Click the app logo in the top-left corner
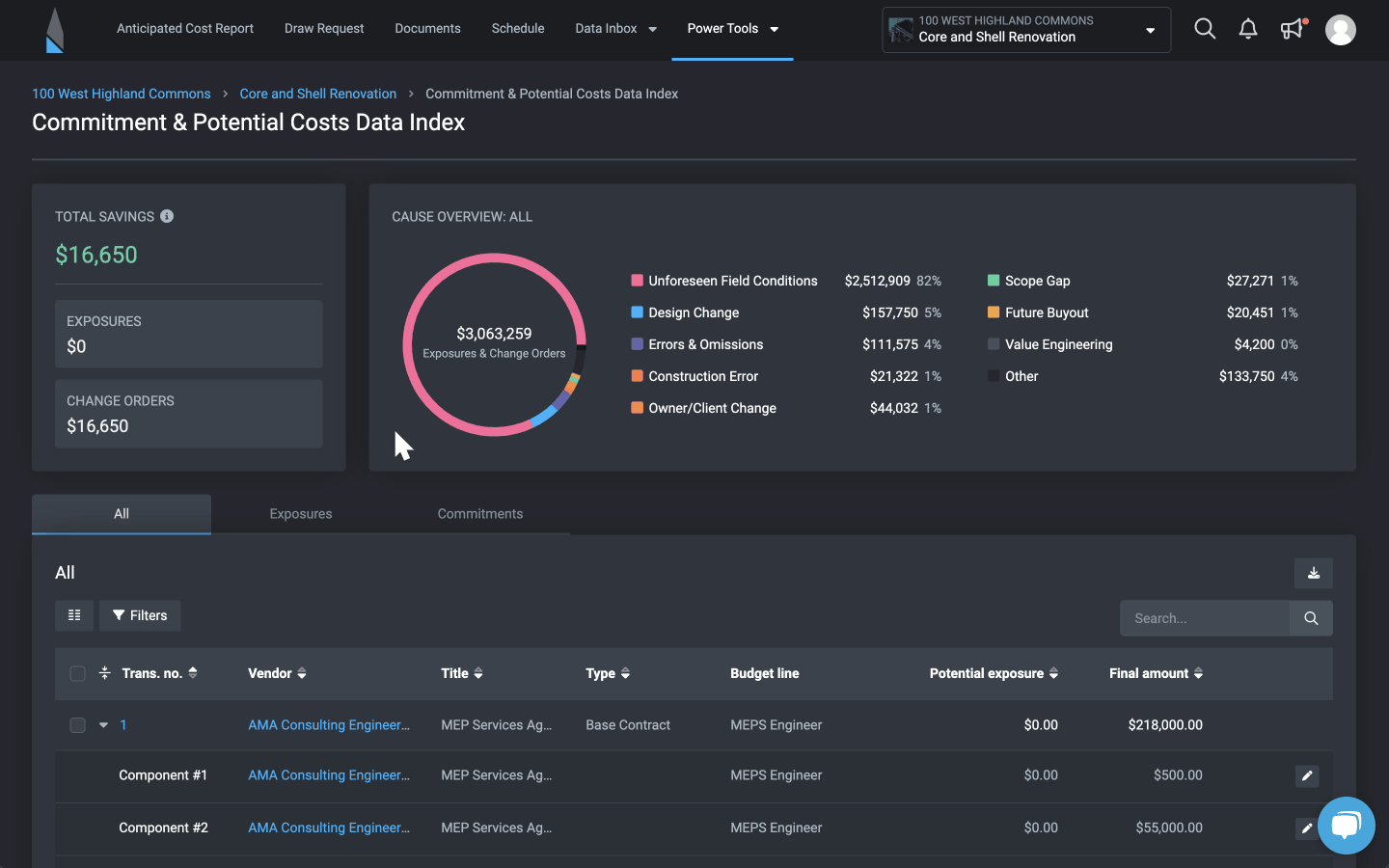 pos(55,30)
